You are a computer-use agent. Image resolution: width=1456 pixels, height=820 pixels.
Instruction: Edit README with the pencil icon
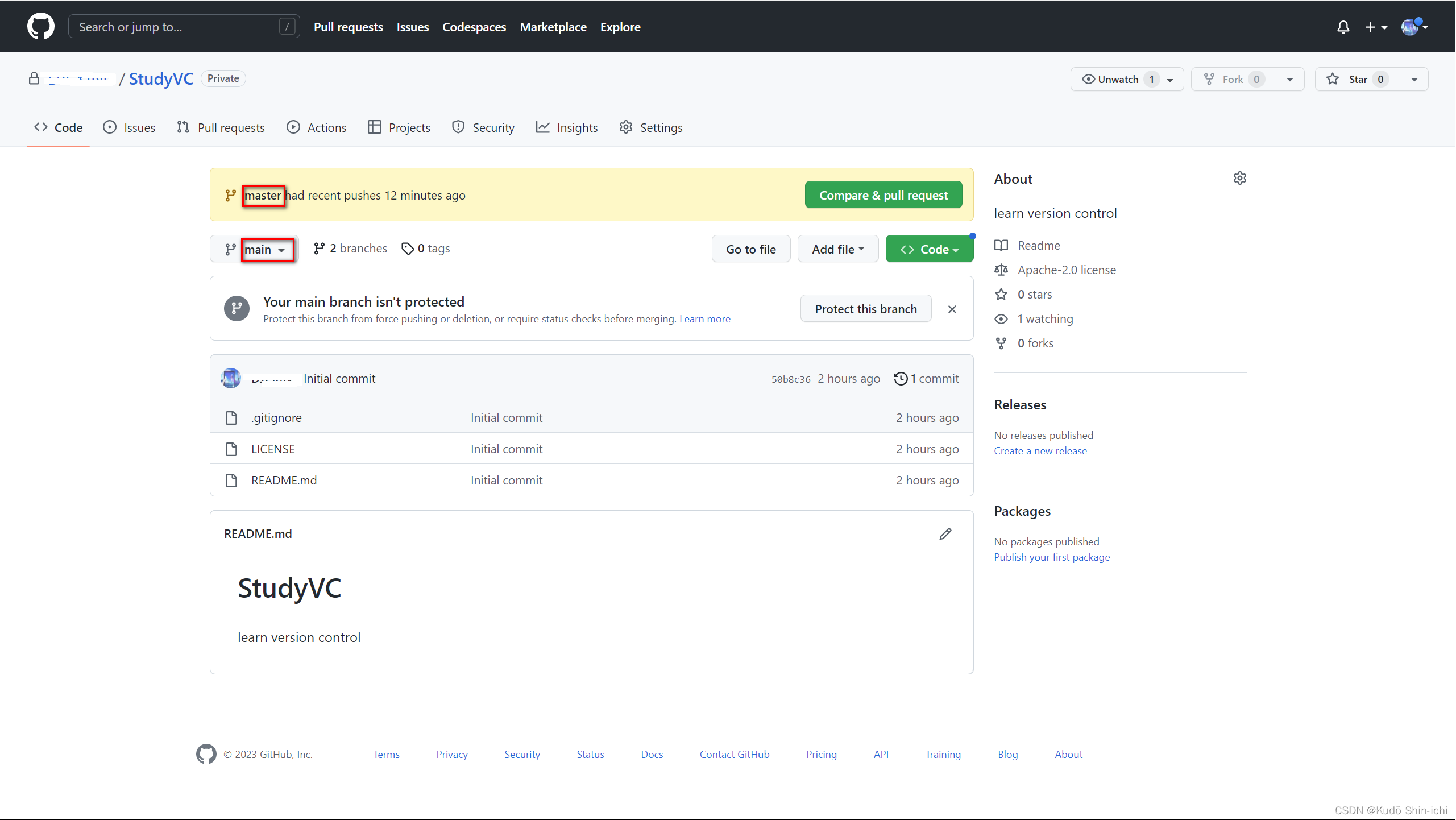click(945, 534)
